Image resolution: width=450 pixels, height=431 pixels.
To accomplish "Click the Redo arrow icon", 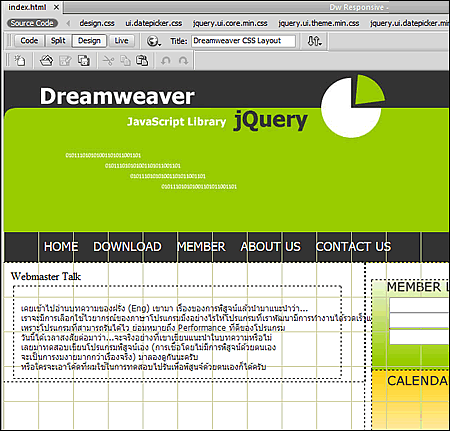I will (183, 61).
